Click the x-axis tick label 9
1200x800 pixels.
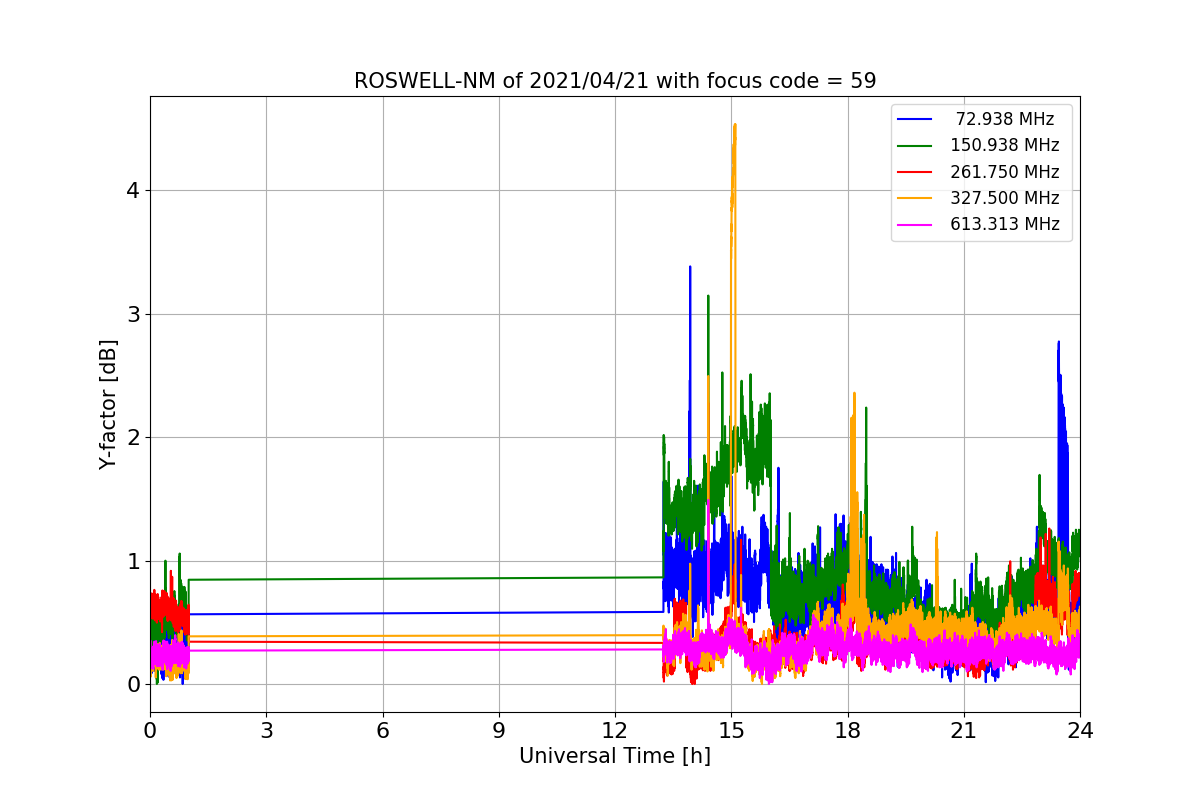(499, 731)
